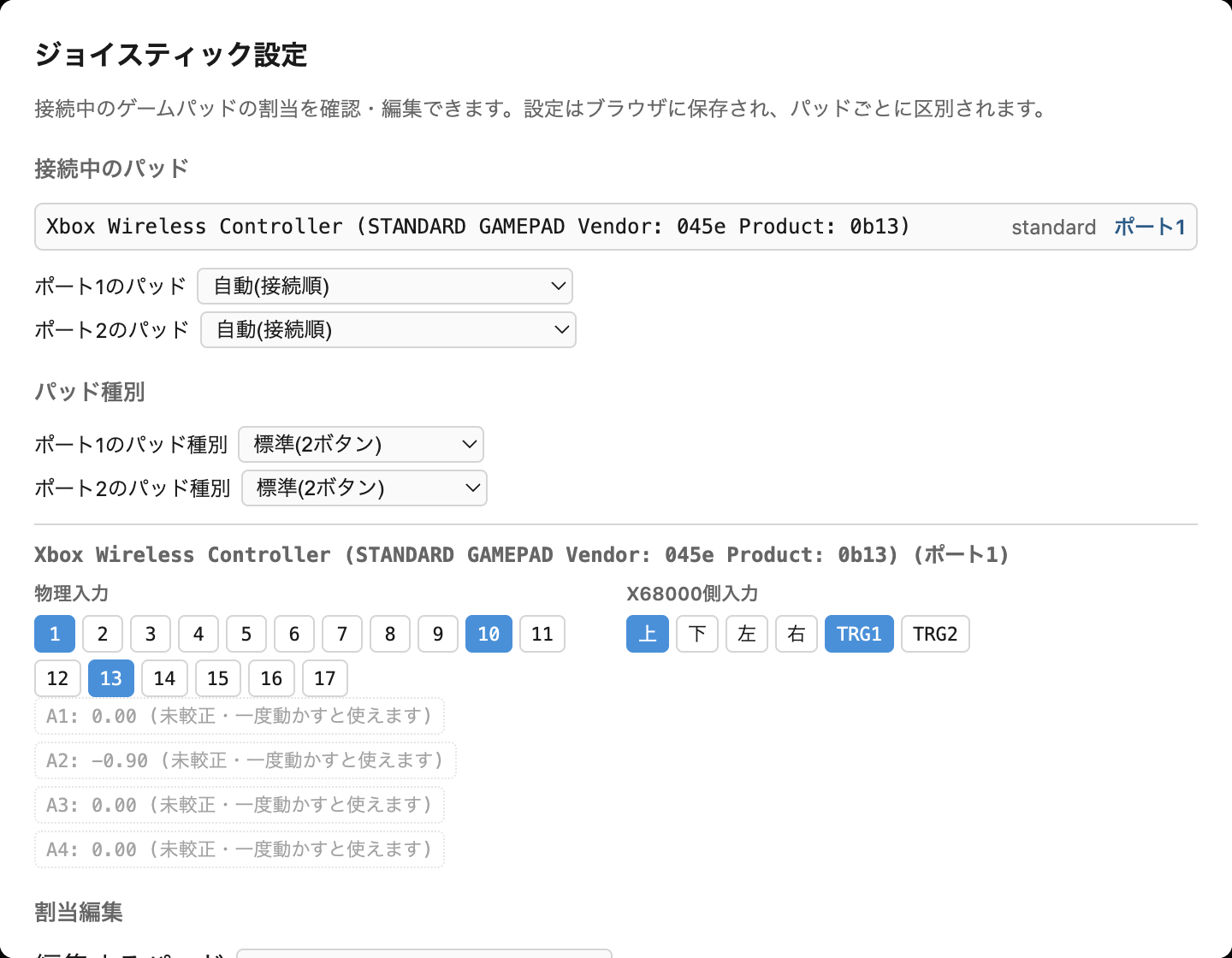Screen dimensions: 1232x958
Task: Click physical input button 16
Action: (x=271, y=678)
